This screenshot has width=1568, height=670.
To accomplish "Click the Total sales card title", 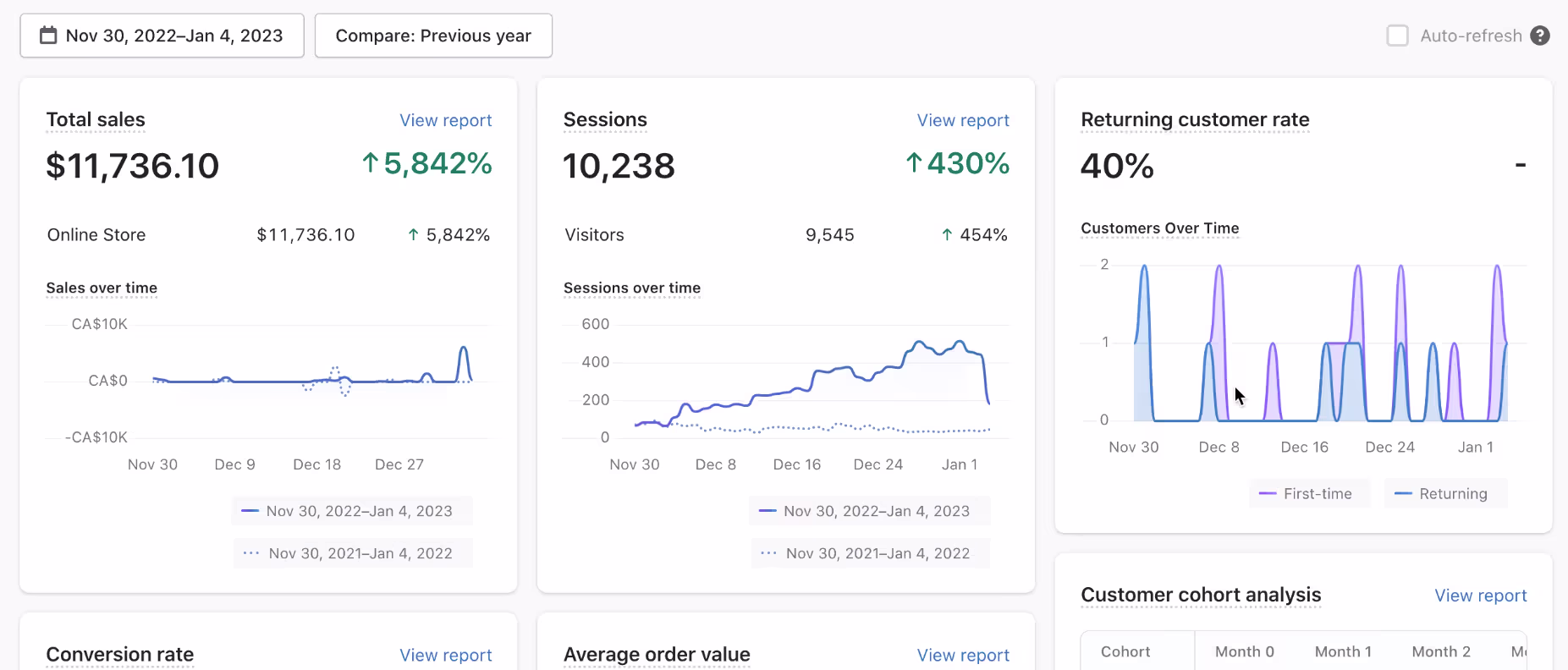I will 96,120.
